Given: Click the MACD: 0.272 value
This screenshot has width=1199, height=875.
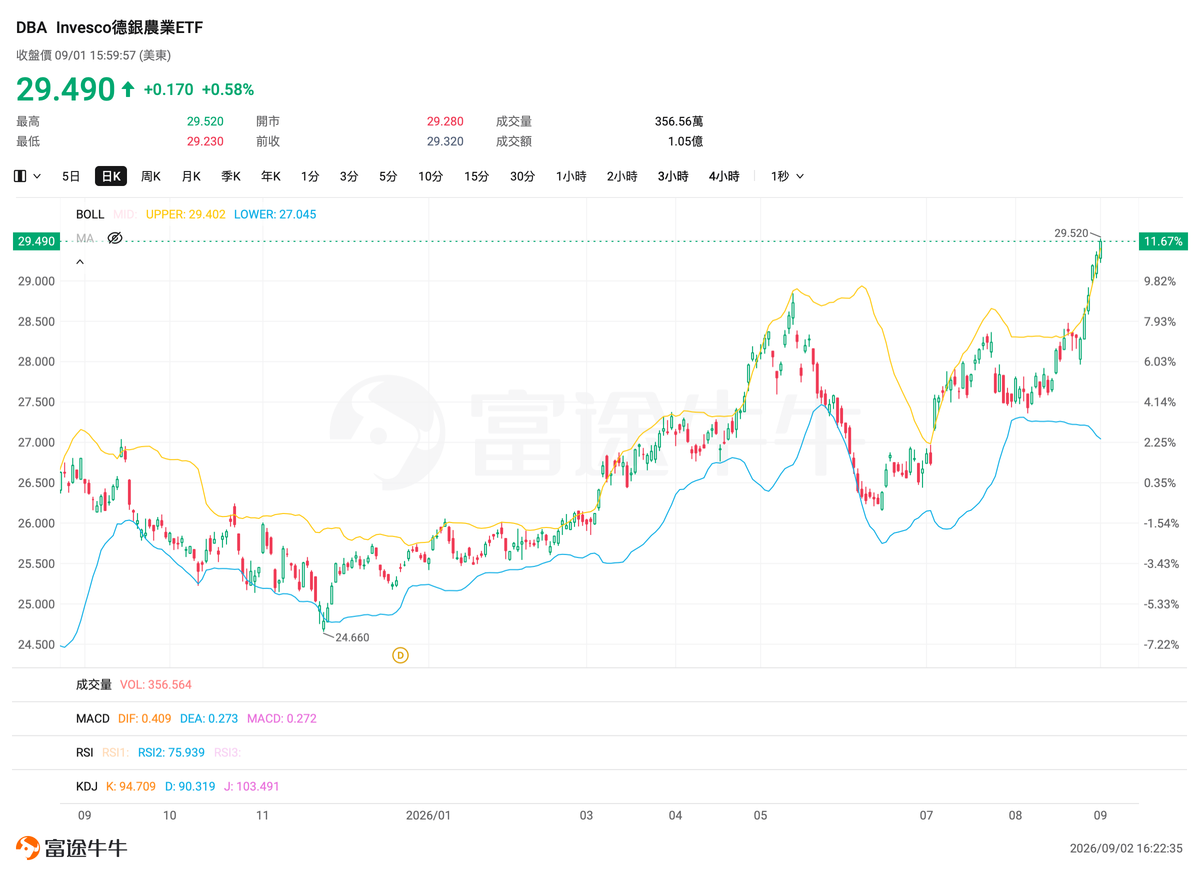Looking at the screenshot, I should click(x=281, y=718).
